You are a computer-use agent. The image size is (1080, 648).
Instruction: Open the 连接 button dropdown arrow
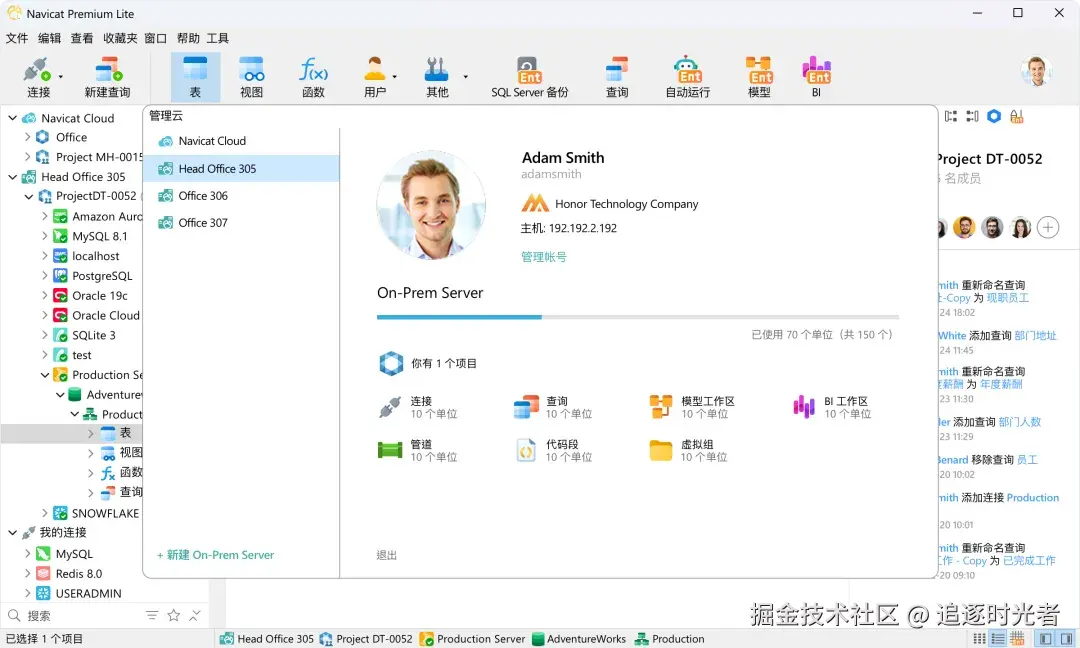click(60, 77)
